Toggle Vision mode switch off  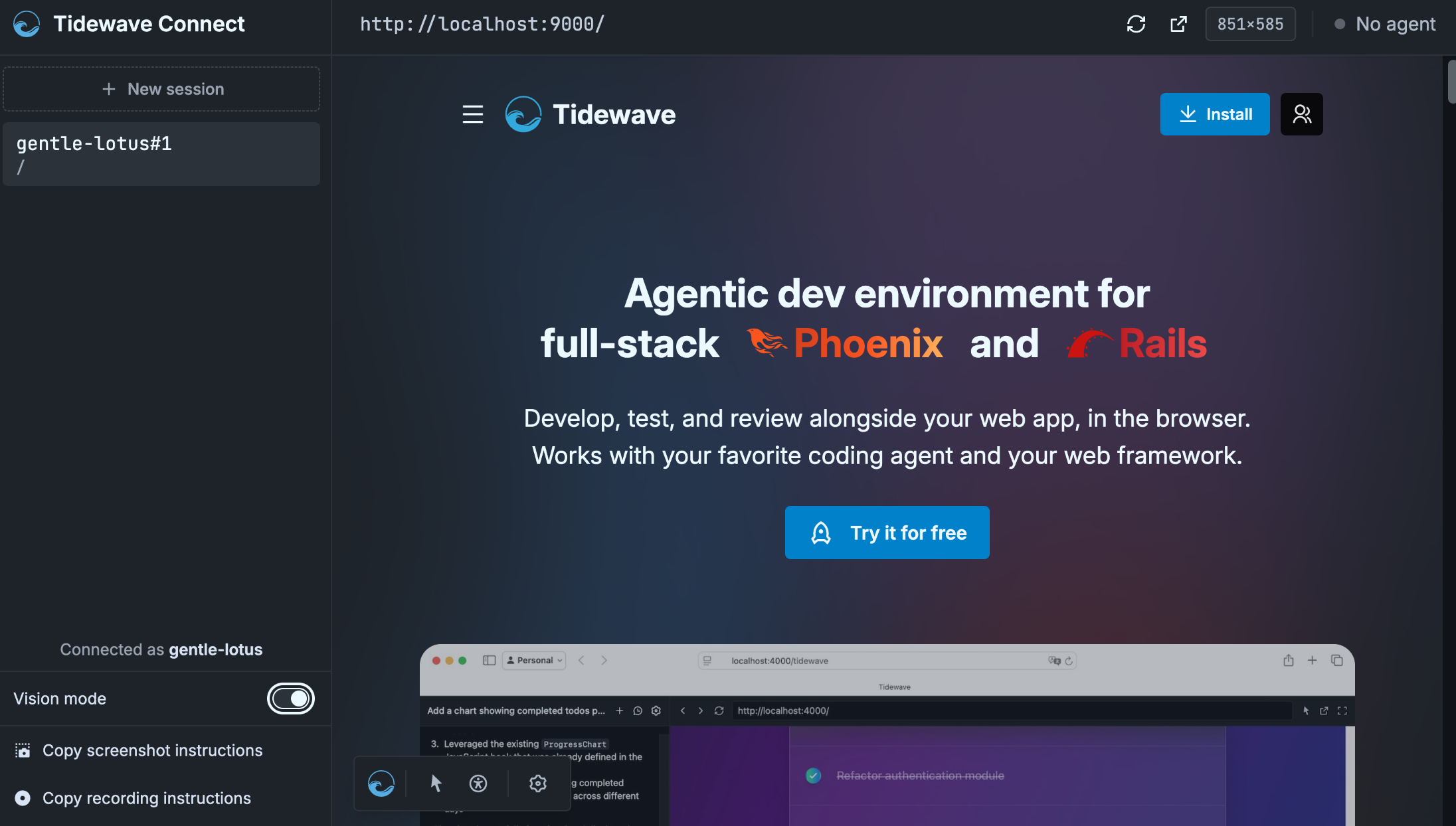coord(291,699)
